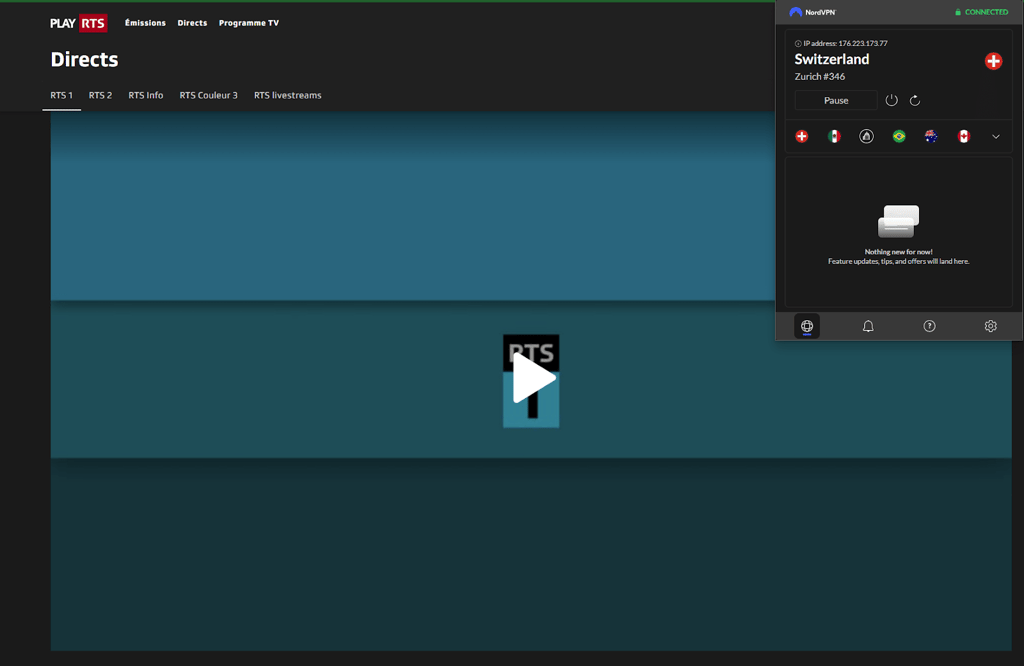The height and width of the screenshot is (666, 1024).
Task: Click the NordVPN logo in panel header
Action: 812,12
